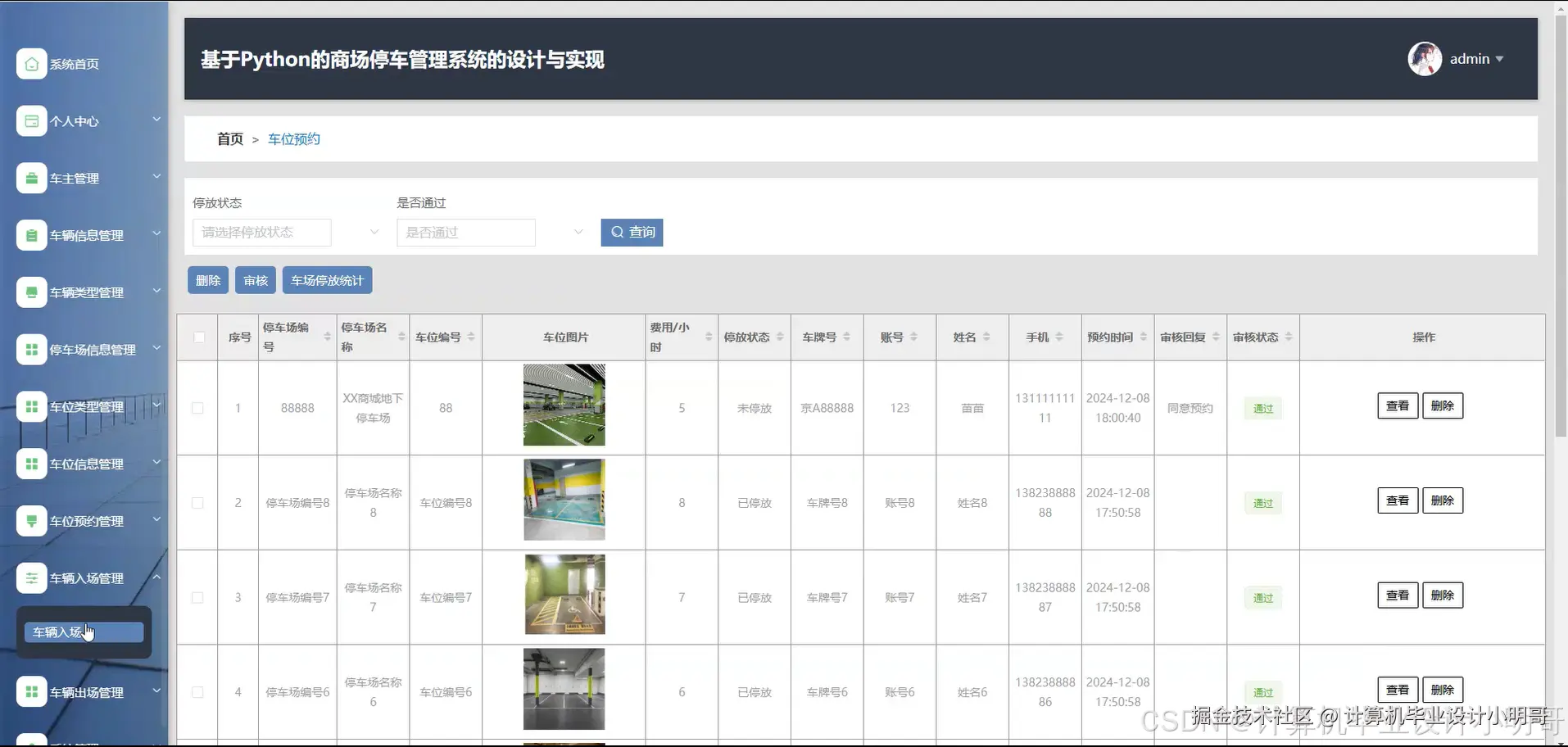Click the 个人中心 sidebar icon
The height and width of the screenshot is (747, 1568).
click(x=31, y=121)
